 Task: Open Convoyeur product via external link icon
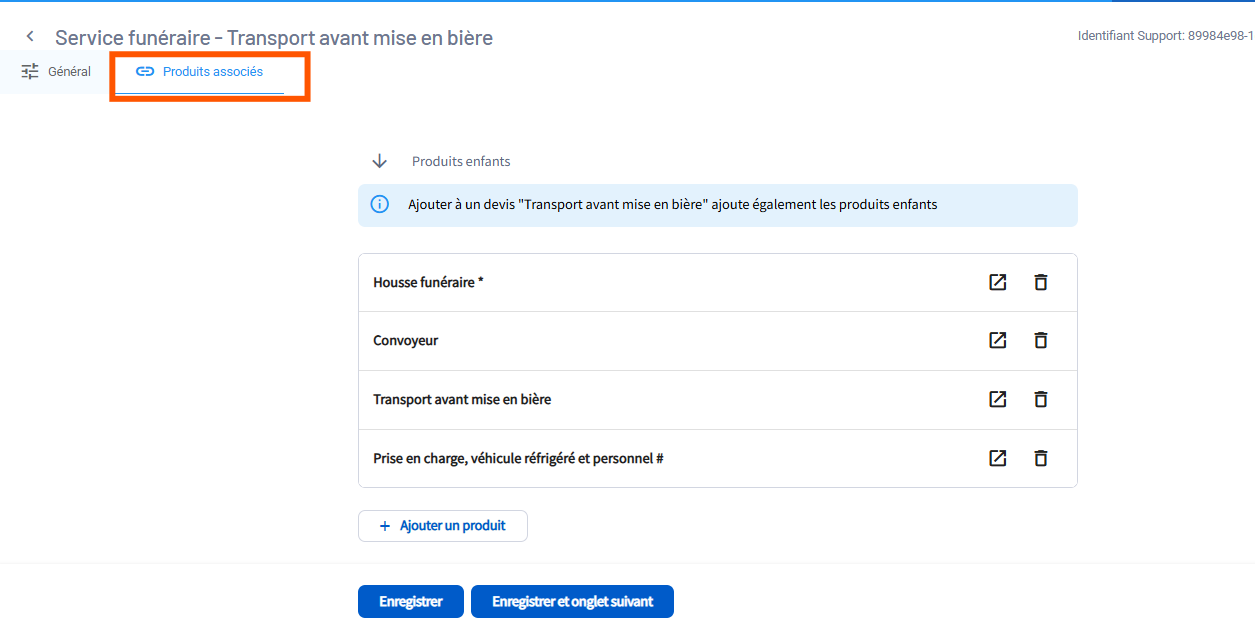pyautogui.click(x=997, y=340)
